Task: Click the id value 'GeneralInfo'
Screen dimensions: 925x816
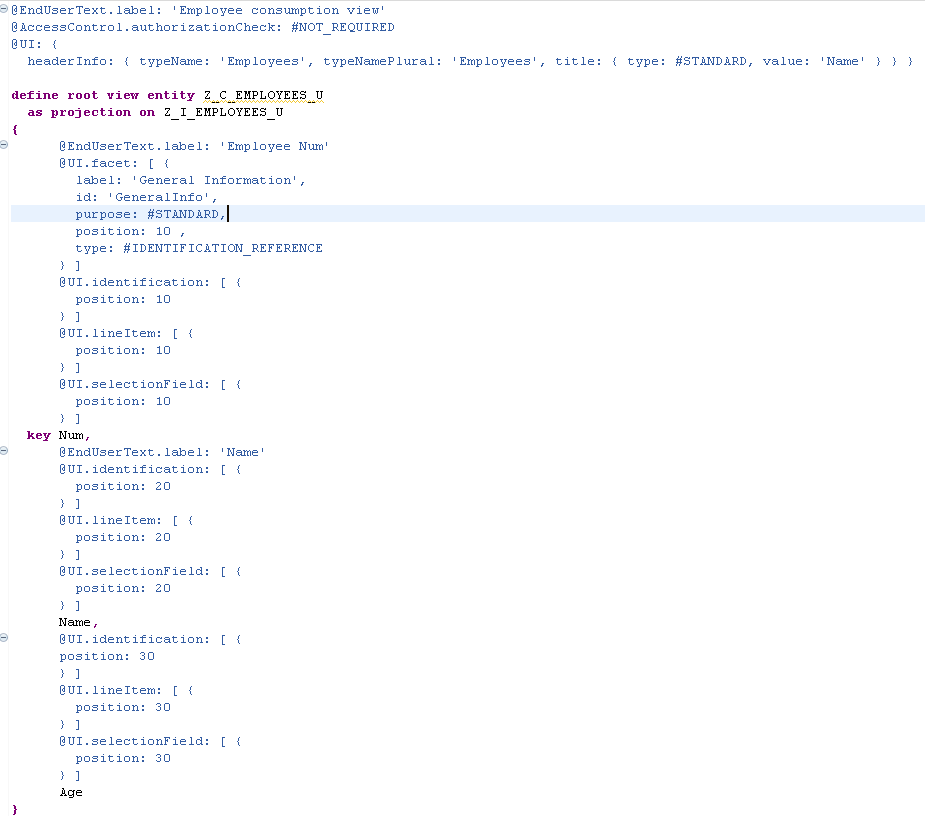Action: point(159,198)
